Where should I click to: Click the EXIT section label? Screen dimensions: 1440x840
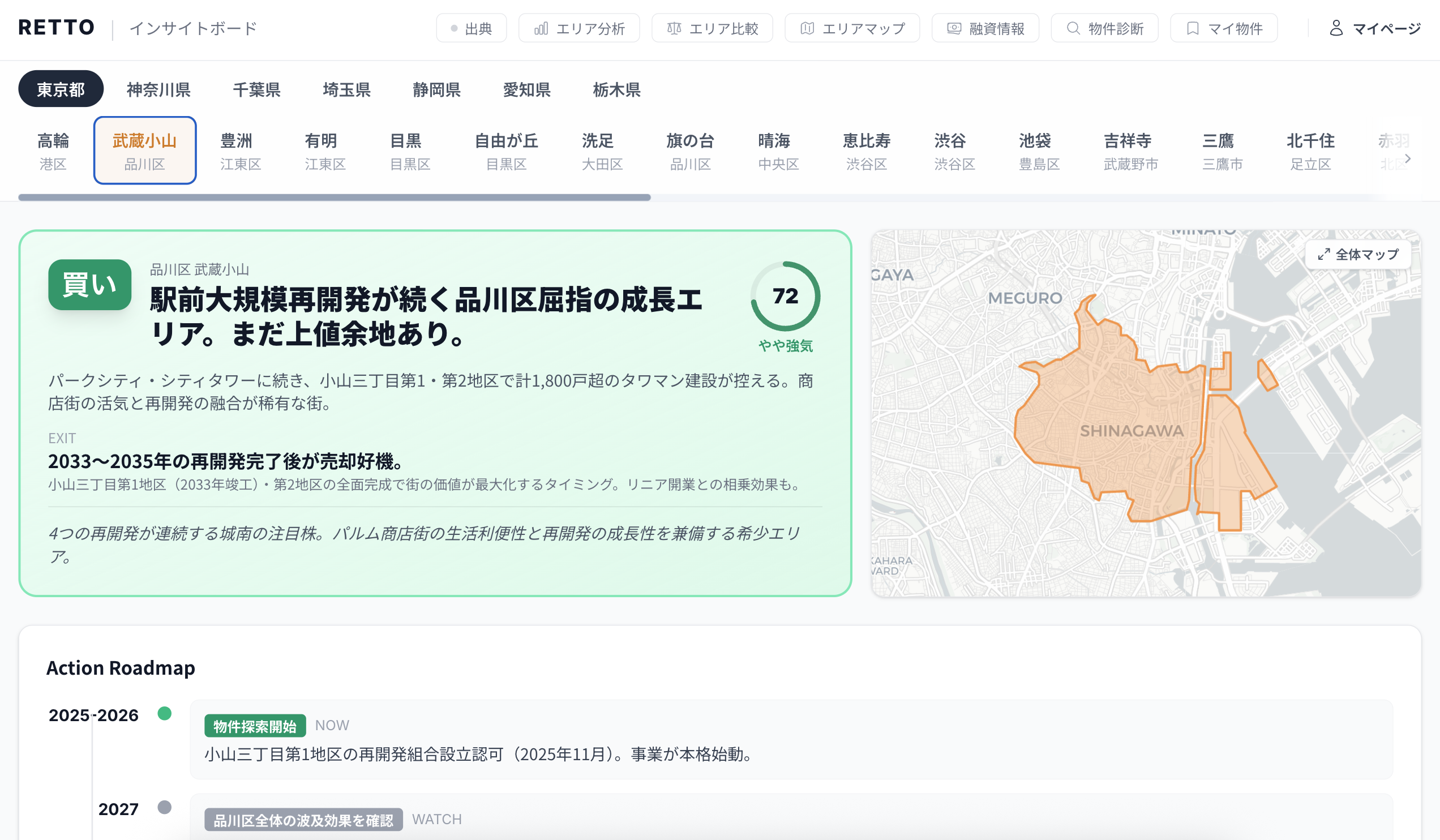click(62, 438)
